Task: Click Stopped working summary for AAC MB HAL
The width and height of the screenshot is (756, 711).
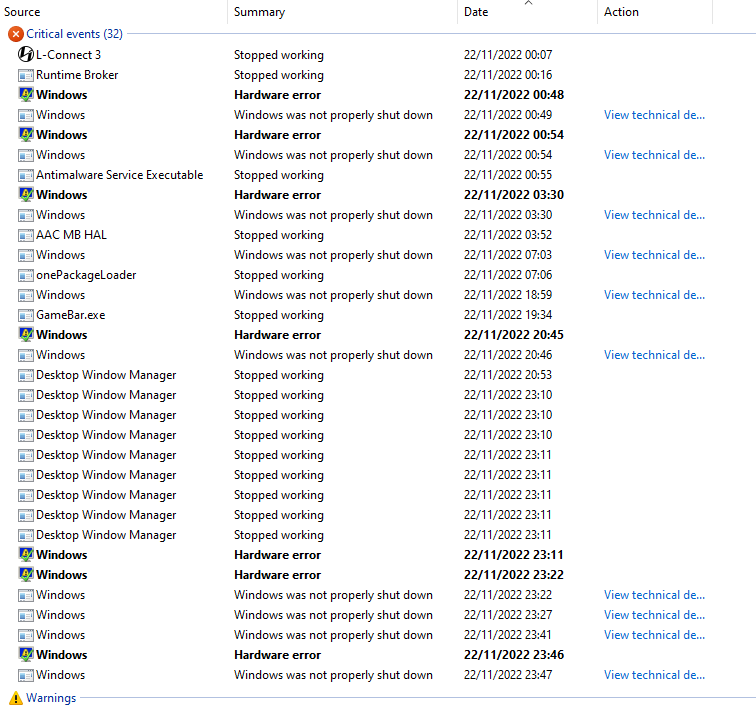Action: (279, 235)
